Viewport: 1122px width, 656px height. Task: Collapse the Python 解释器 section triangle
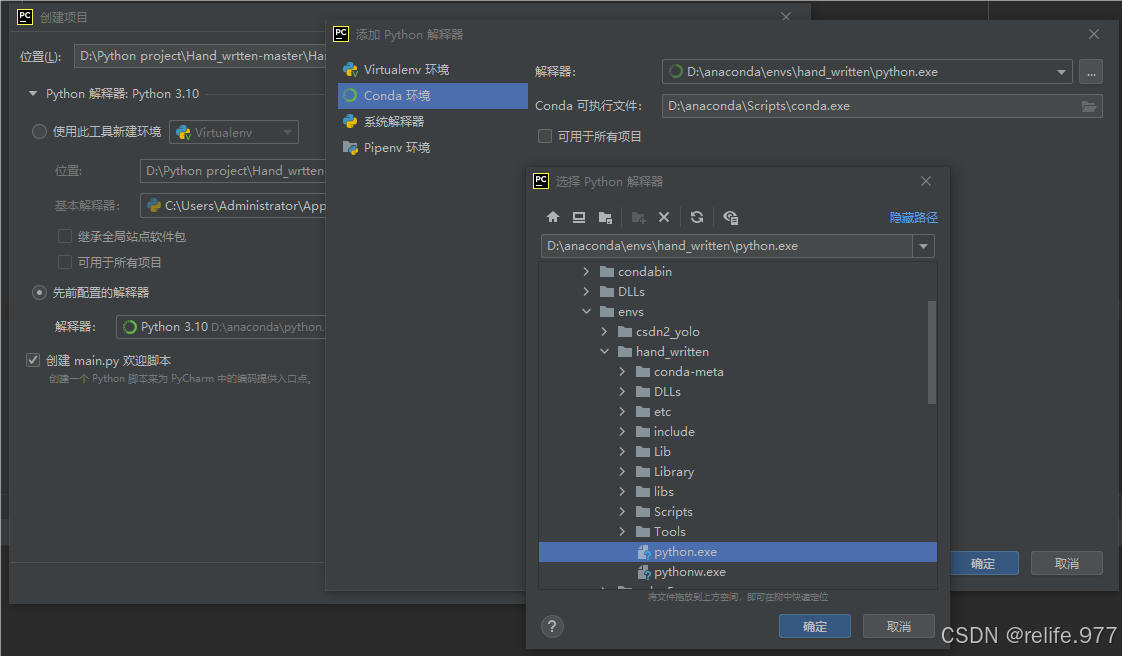pyautogui.click(x=33, y=94)
